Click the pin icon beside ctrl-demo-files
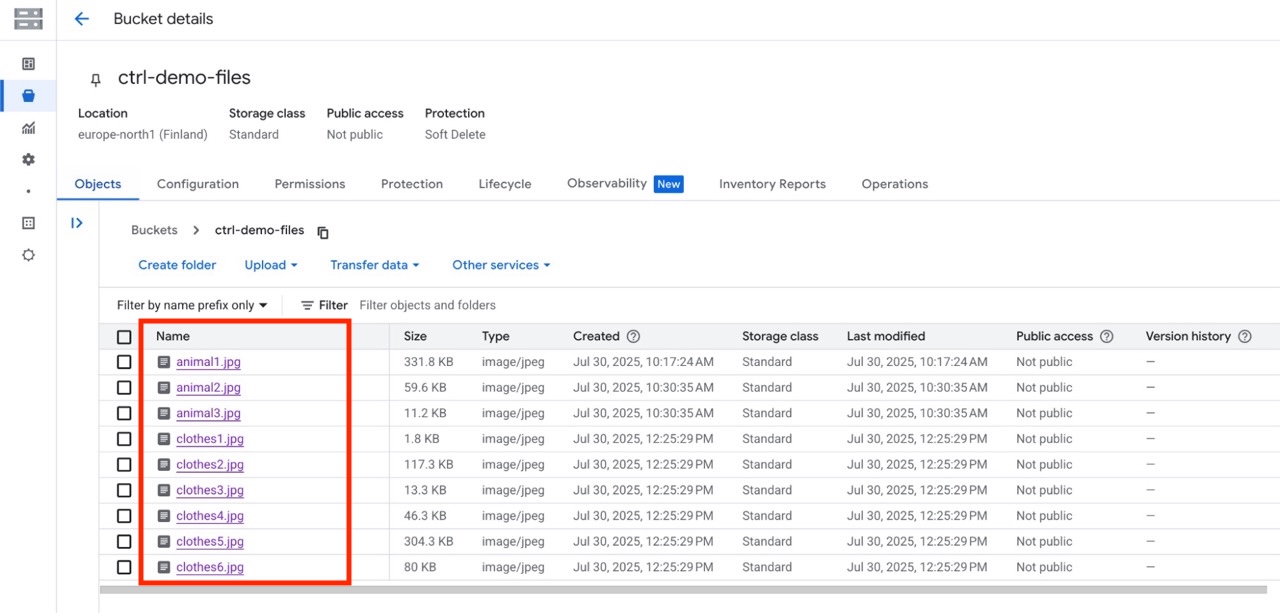Viewport: 1280px width, 613px height. click(x=96, y=79)
